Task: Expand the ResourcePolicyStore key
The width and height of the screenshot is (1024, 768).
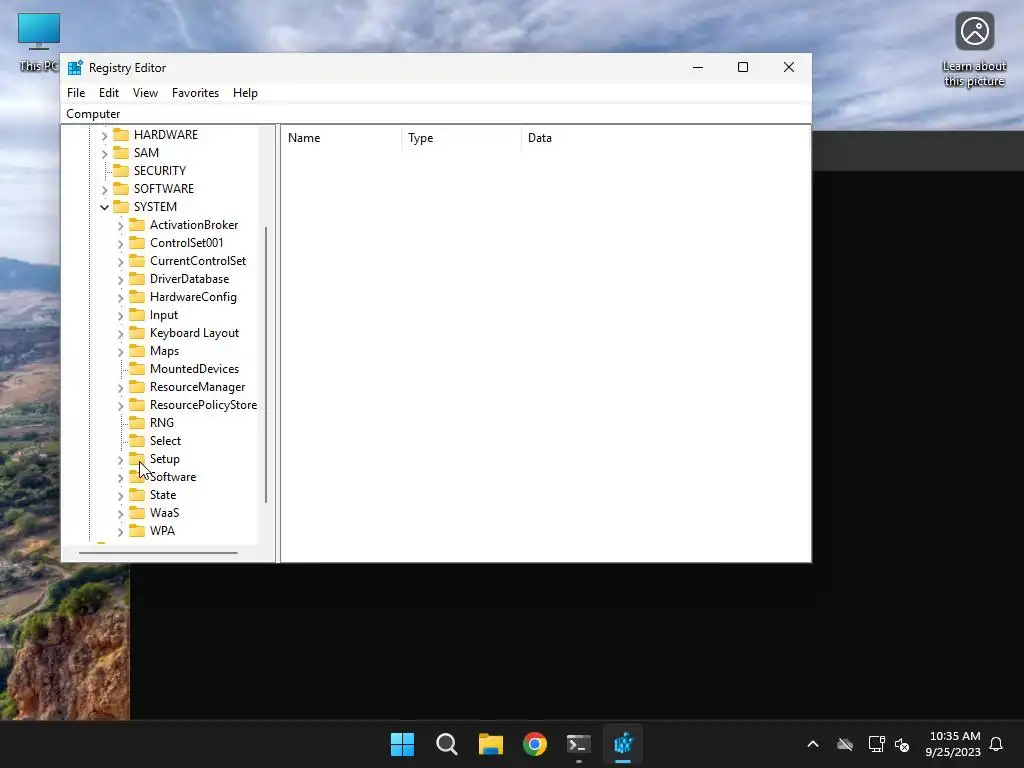Action: [120, 406]
